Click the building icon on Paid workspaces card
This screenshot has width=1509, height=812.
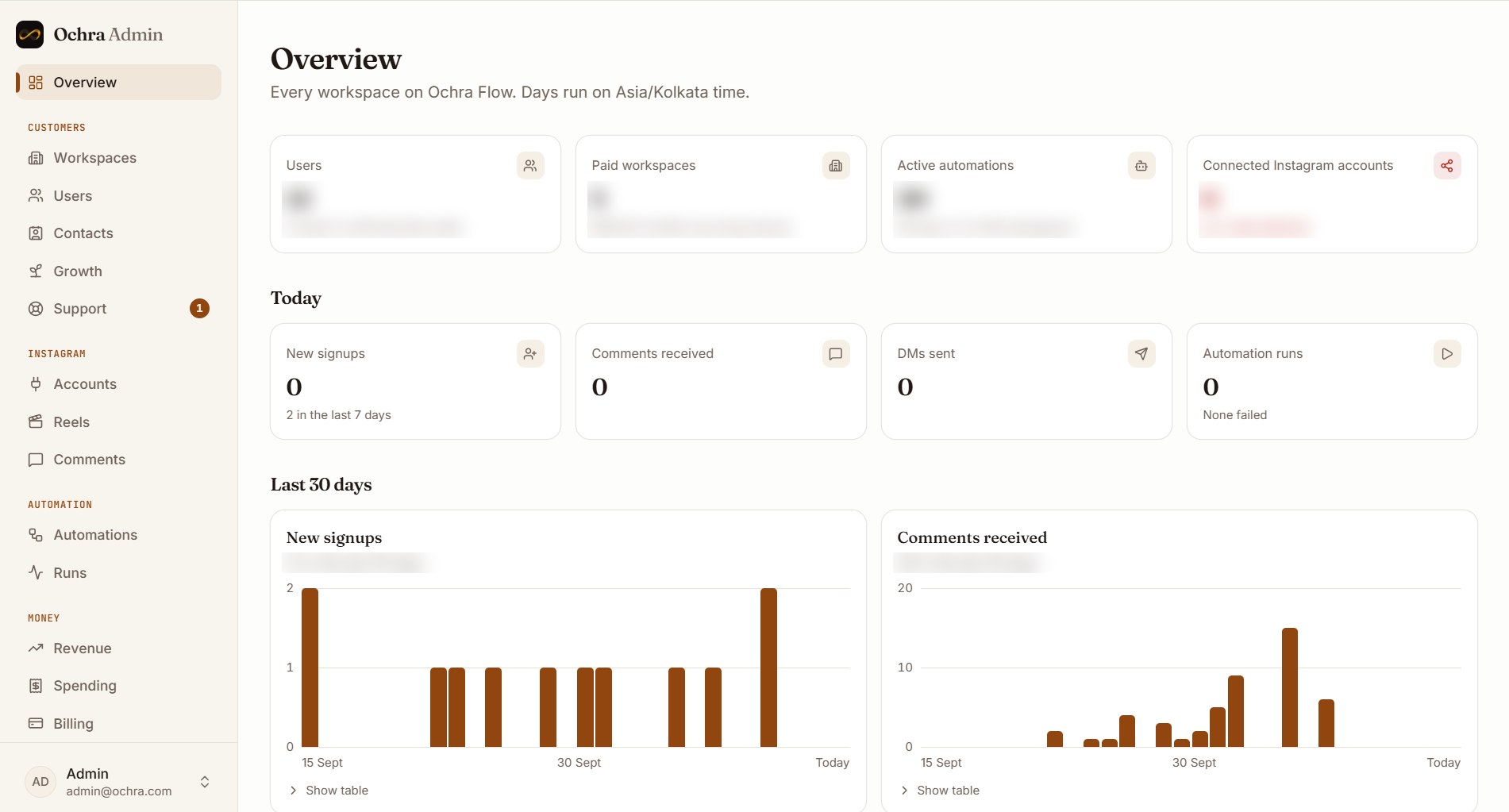coord(836,166)
